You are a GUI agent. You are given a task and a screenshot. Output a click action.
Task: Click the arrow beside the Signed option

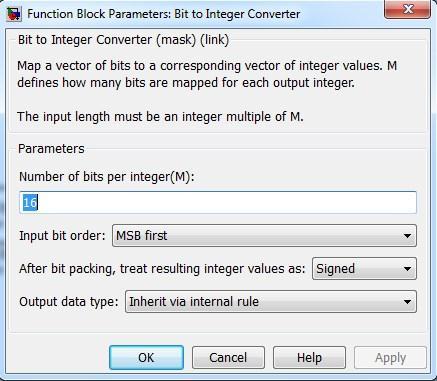(x=407, y=269)
